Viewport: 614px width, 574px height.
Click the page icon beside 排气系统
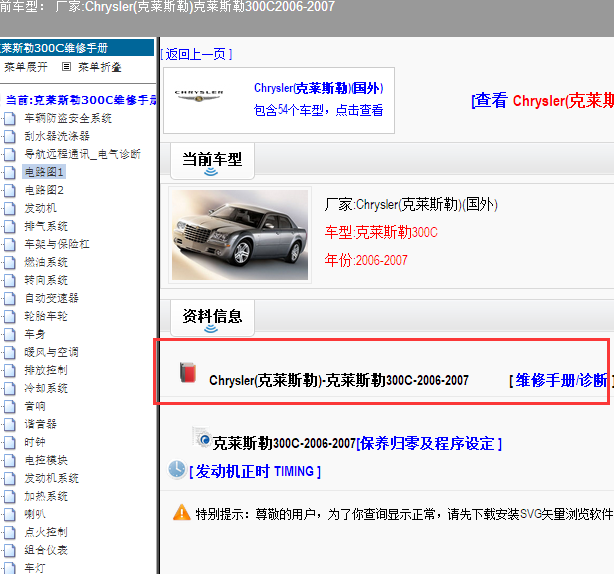(10, 226)
